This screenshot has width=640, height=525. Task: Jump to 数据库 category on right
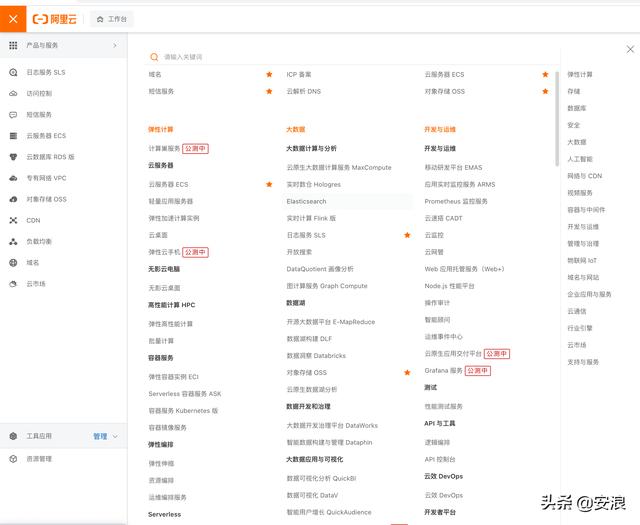pyautogui.click(x=577, y=108)
